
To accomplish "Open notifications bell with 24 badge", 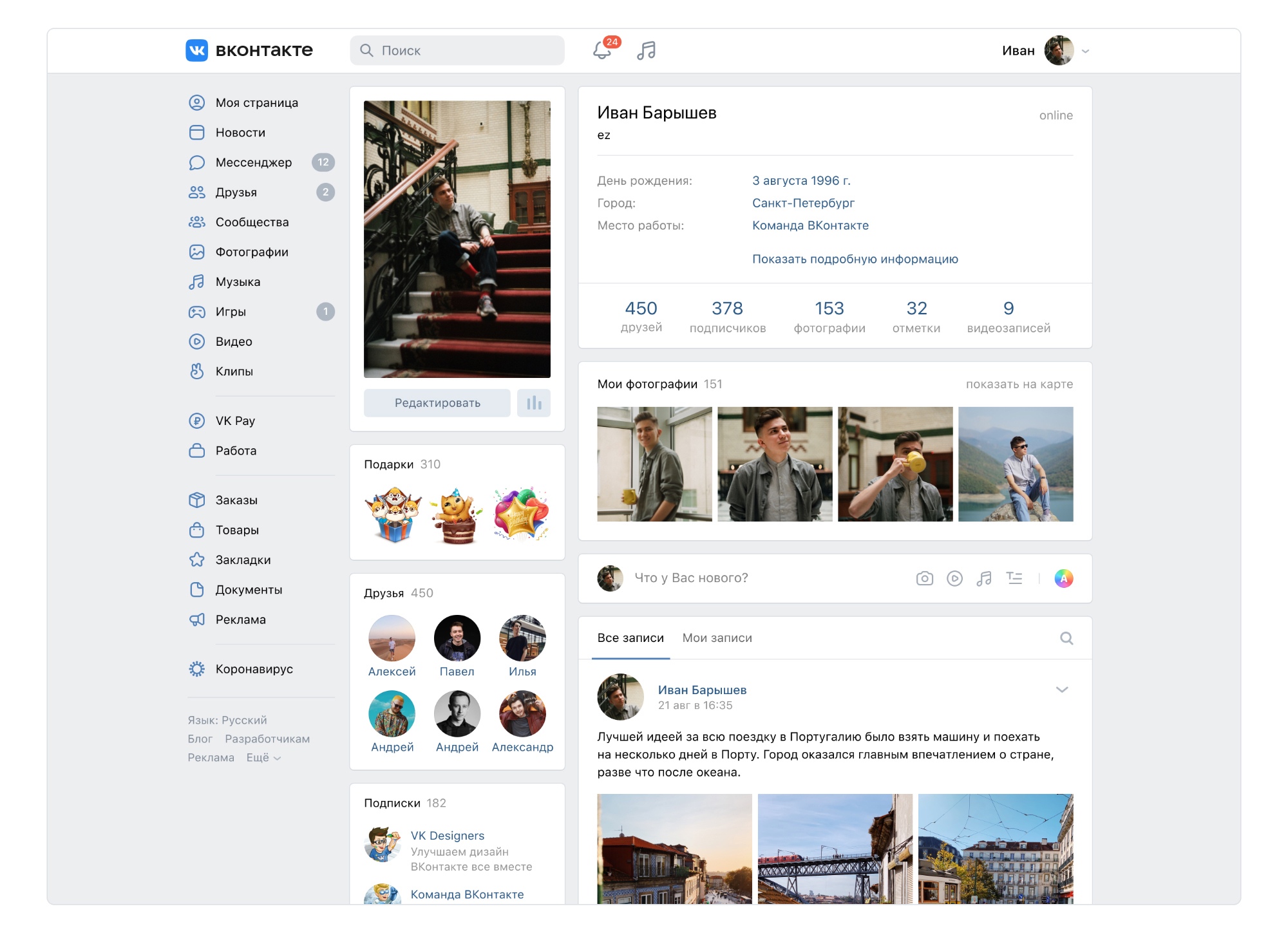I will click(603, 50).
